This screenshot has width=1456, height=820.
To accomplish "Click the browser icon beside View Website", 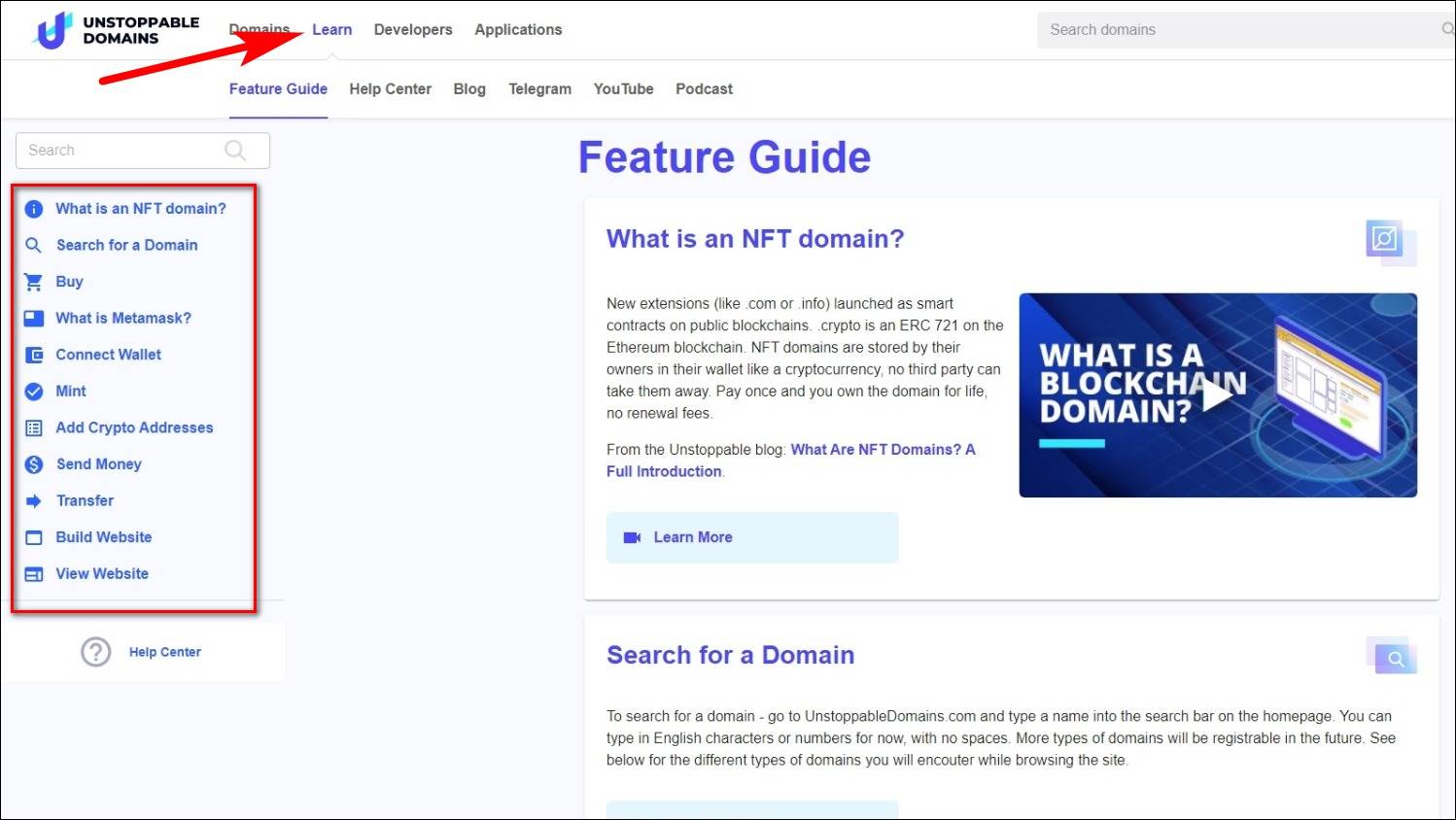I will [x=34, y=574].
